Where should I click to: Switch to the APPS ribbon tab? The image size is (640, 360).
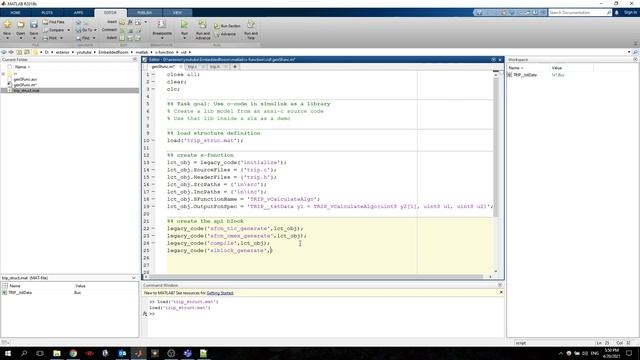pyautogui.click(x=78, y=13)
